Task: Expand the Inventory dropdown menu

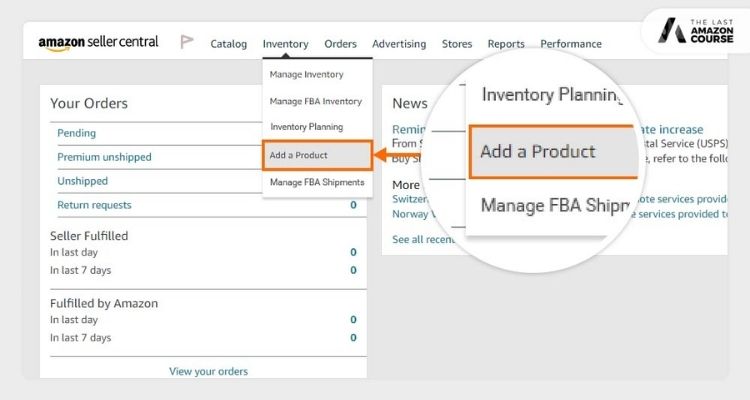Action: [285, 44]
